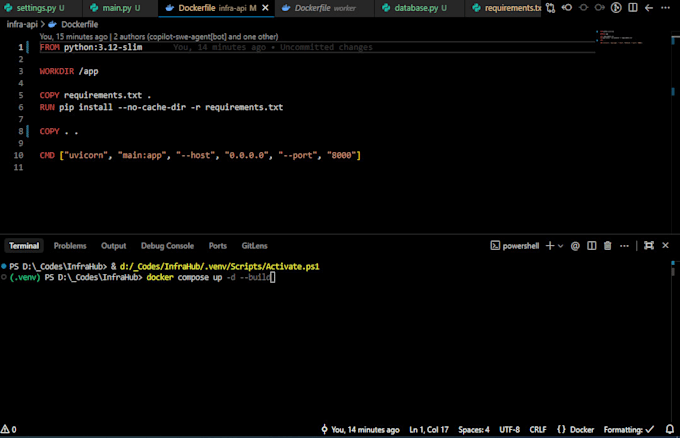Viewport: 680px width, 438px height.
Task: Maximize the terminal panel size
Action: (x=649, y=245)
